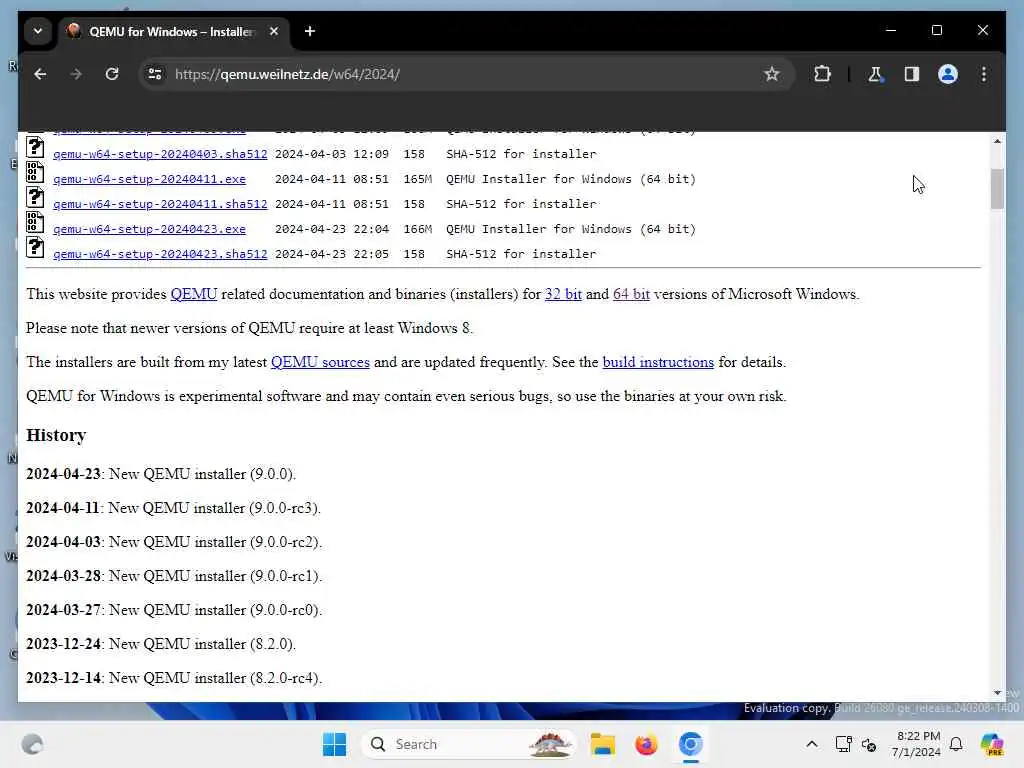
Task: Follow the 64 bit link
Action: [631, 295]
